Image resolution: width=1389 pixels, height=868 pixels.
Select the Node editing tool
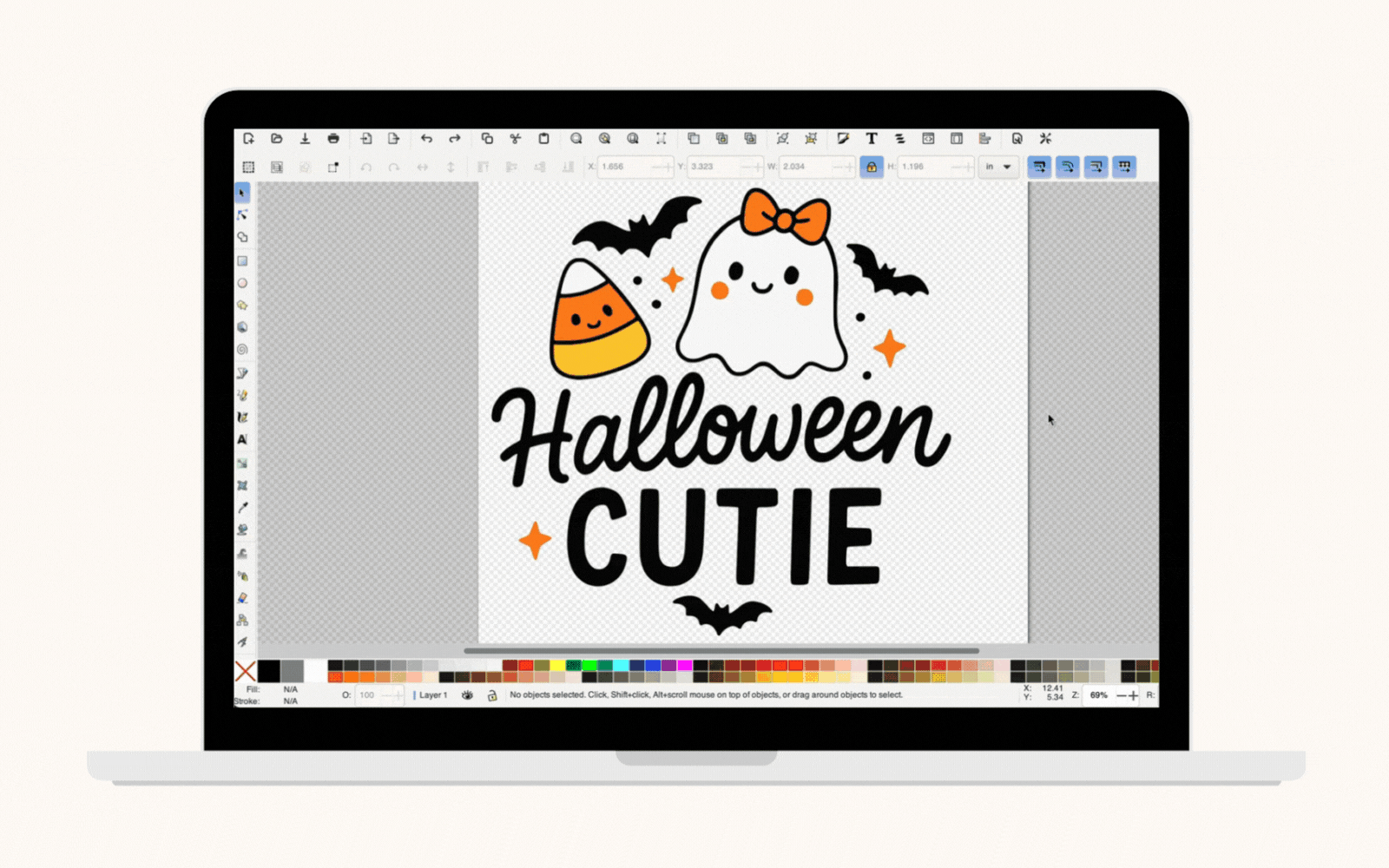pyautogui.click(x=242, y=214)
